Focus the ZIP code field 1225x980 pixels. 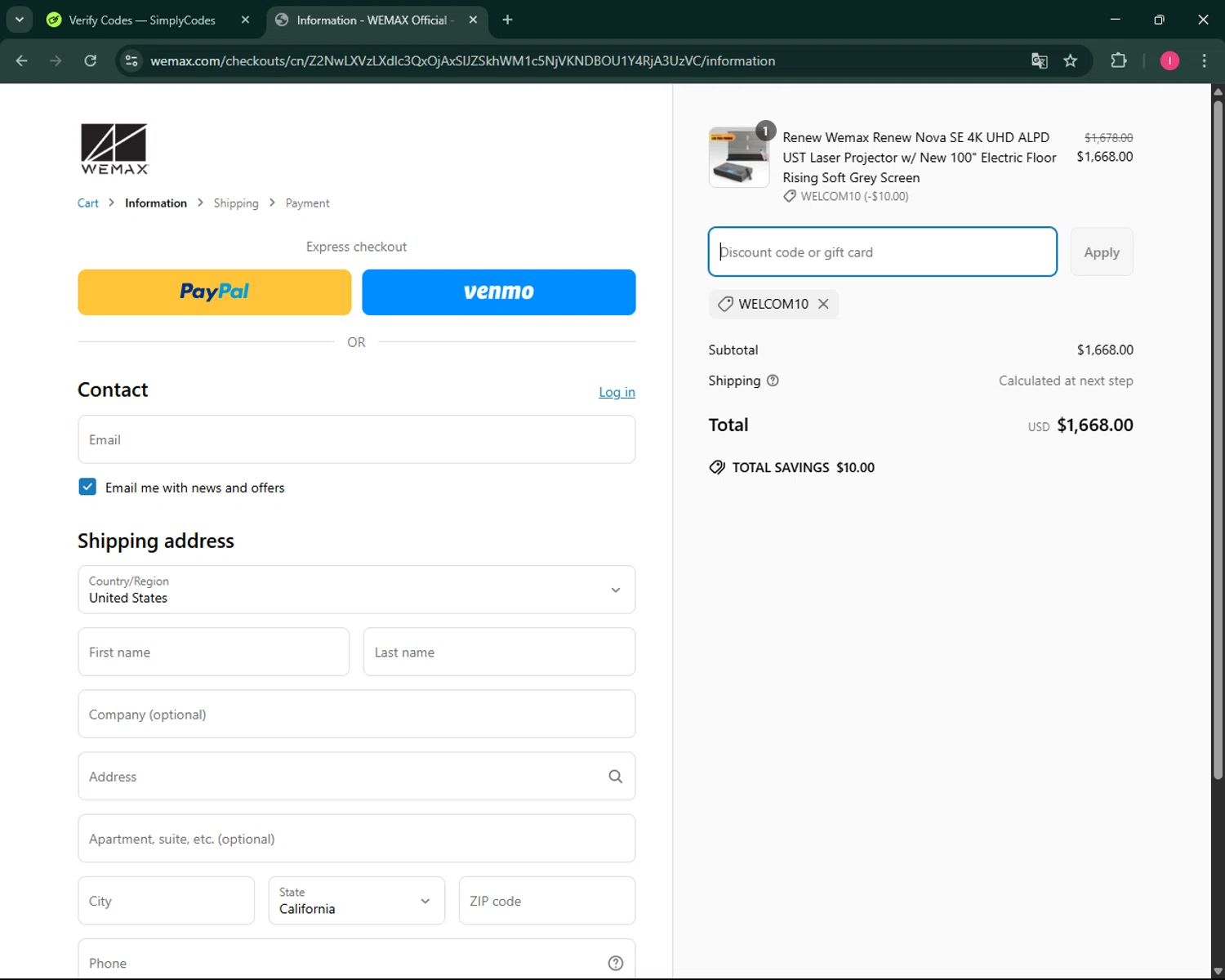click(x=547, y=901)
